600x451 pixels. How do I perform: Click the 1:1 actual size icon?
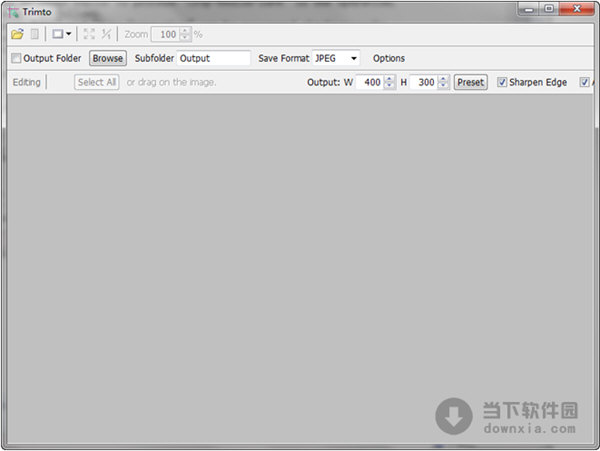click(106, 34)
